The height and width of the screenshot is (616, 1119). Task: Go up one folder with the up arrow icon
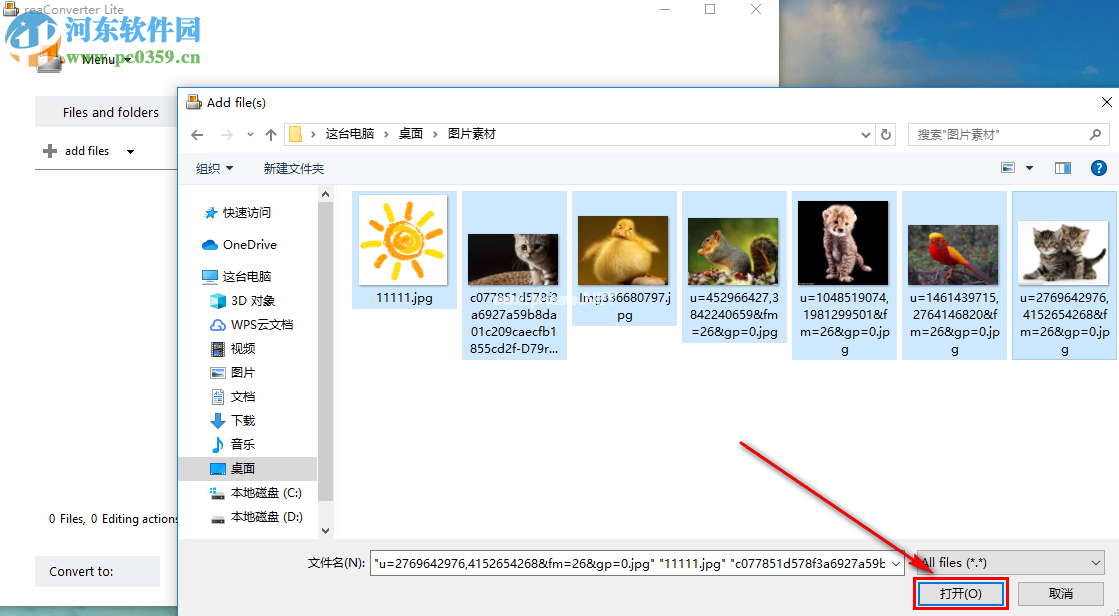tap(270, 133)
